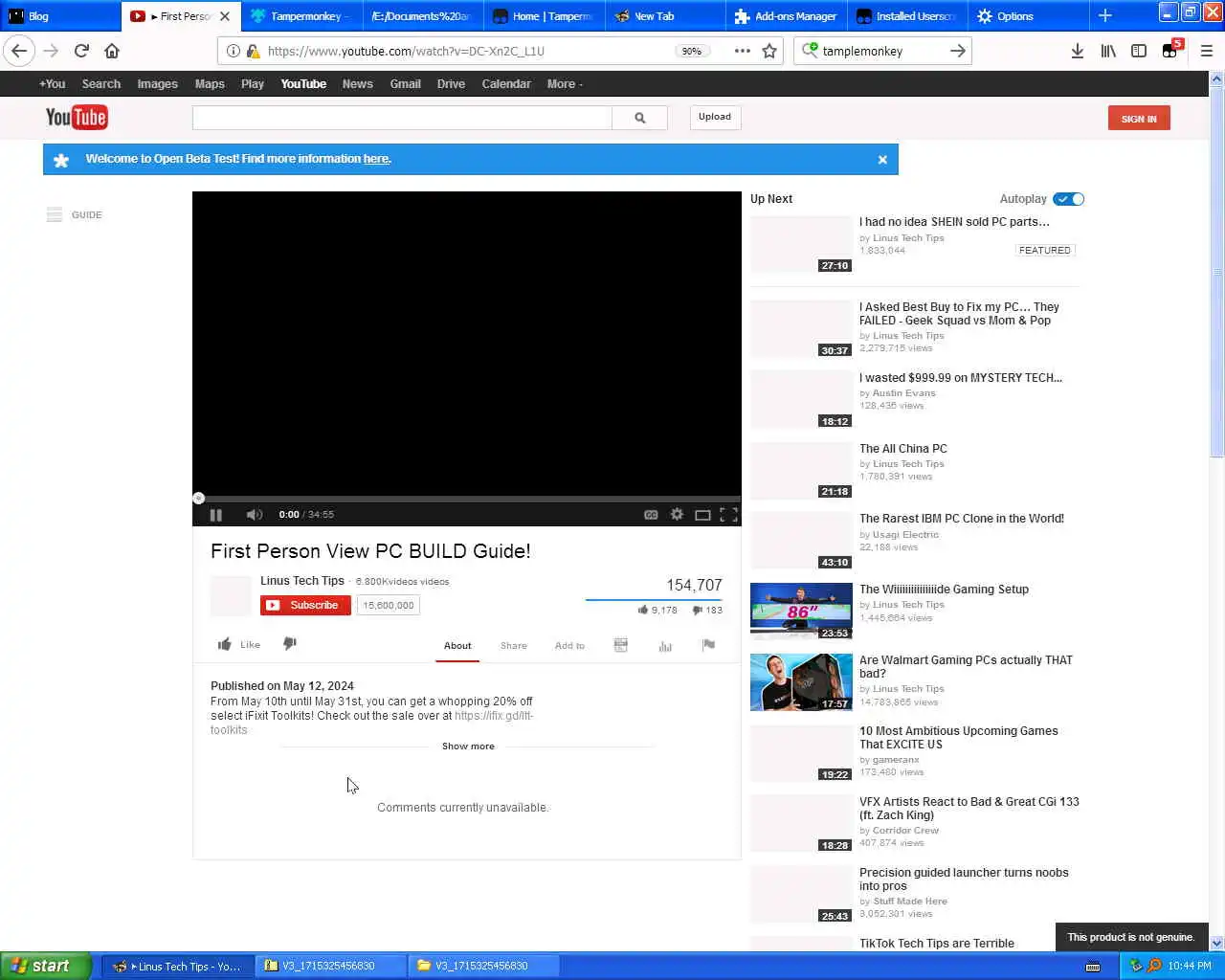Open Gmail from the Google bar

[405, 84]
